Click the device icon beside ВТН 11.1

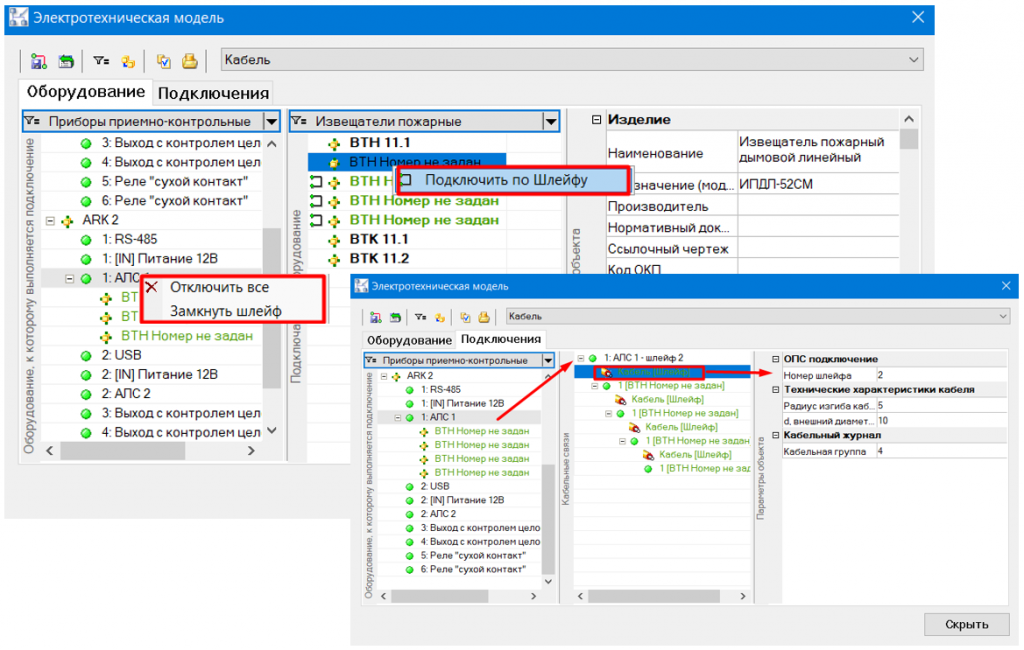point(335,143)
